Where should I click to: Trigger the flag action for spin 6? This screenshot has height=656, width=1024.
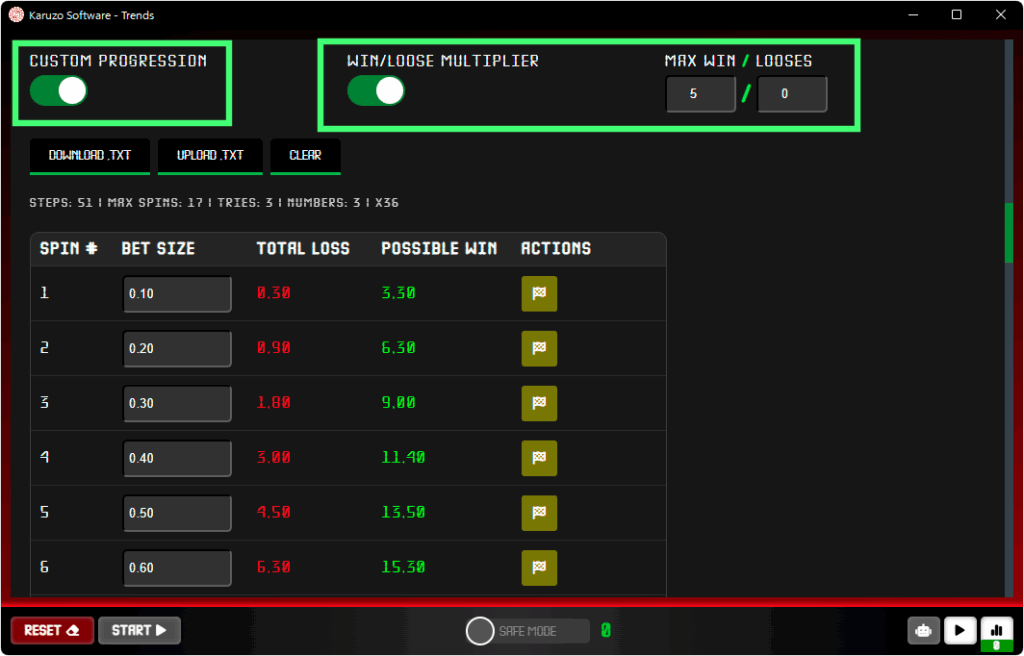(x=539, y=568)
